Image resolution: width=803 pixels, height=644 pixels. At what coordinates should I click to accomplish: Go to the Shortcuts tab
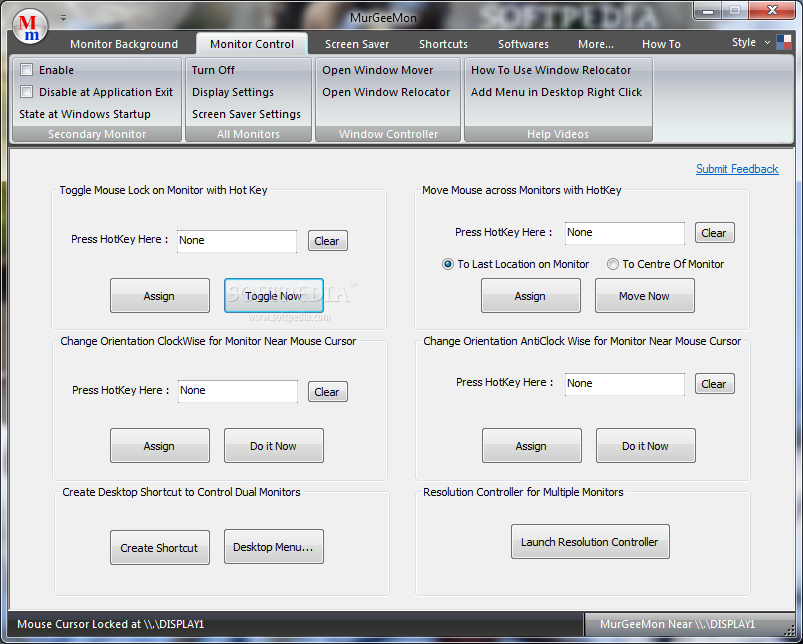443,44
